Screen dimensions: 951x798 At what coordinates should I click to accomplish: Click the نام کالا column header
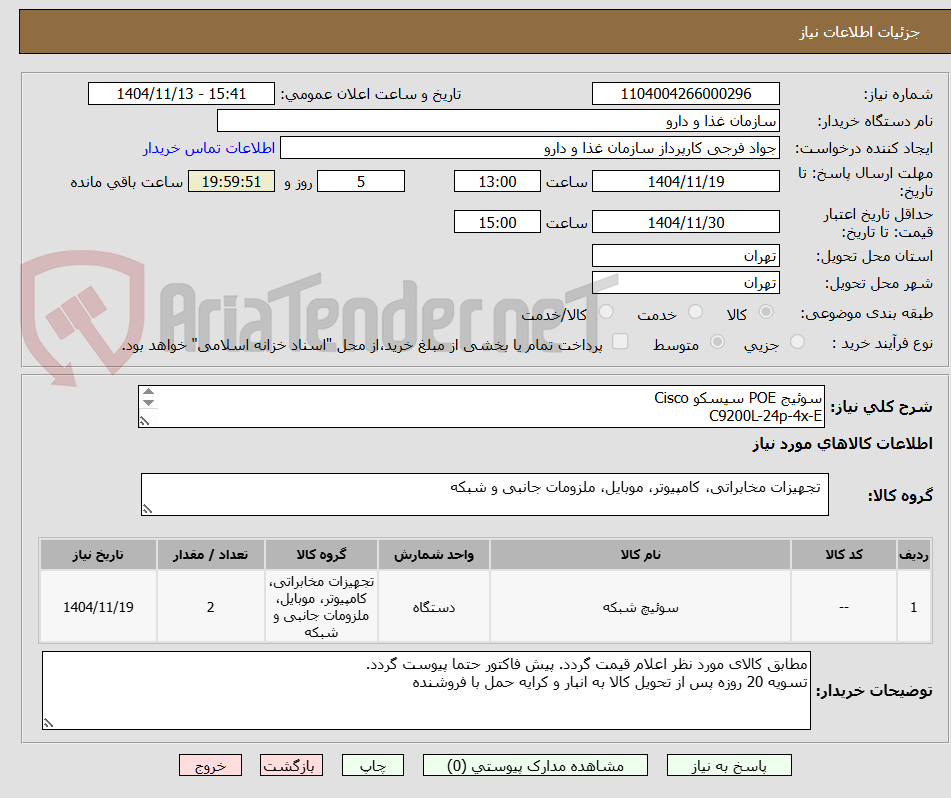[640, 555]
